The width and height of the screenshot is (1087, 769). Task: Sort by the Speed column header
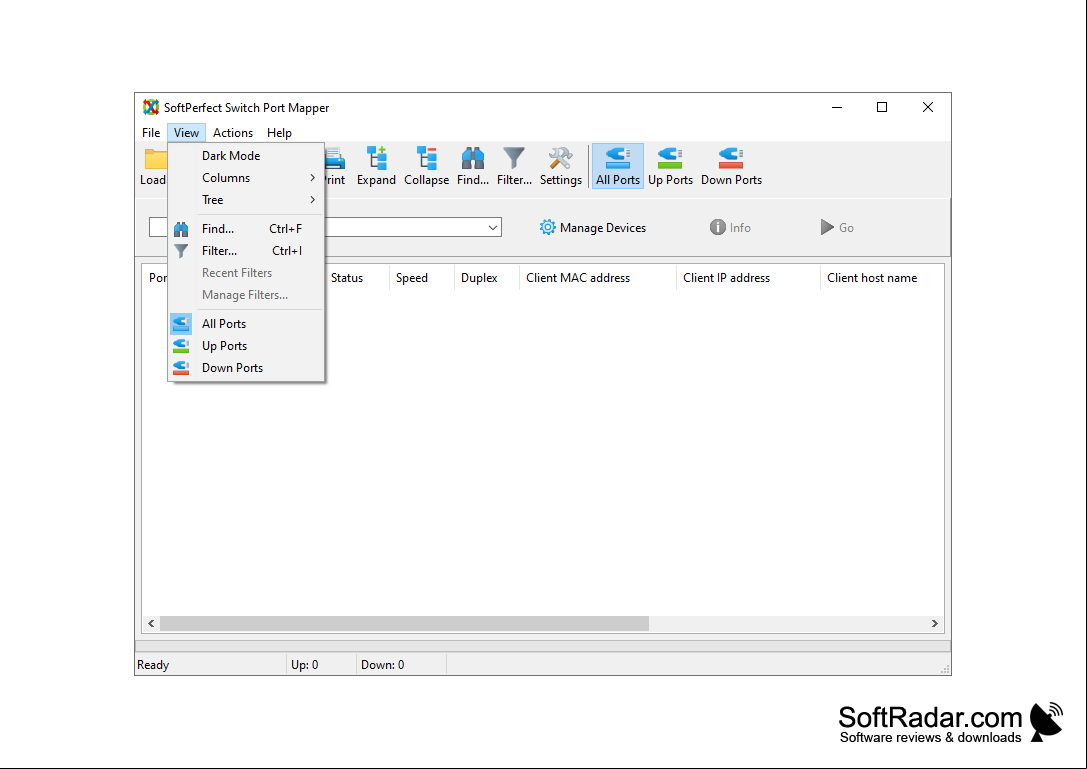coord(421,278)
